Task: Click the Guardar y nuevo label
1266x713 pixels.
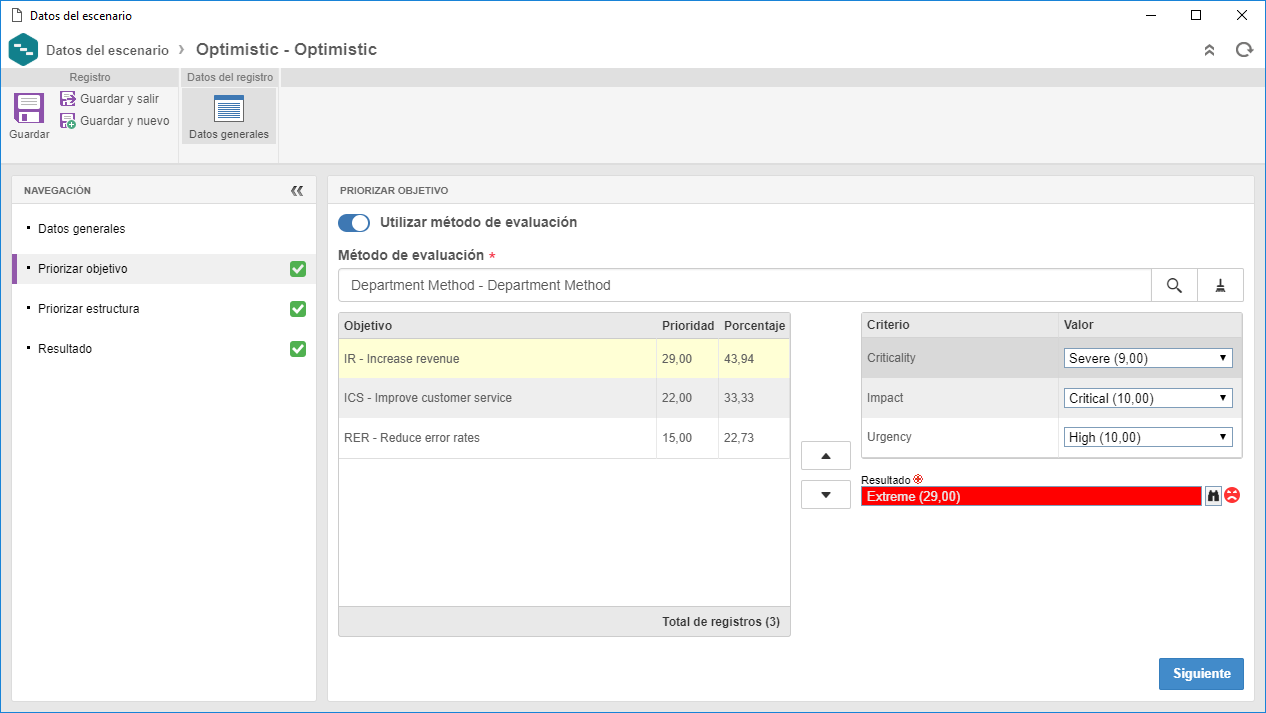Action: (125, 121)
